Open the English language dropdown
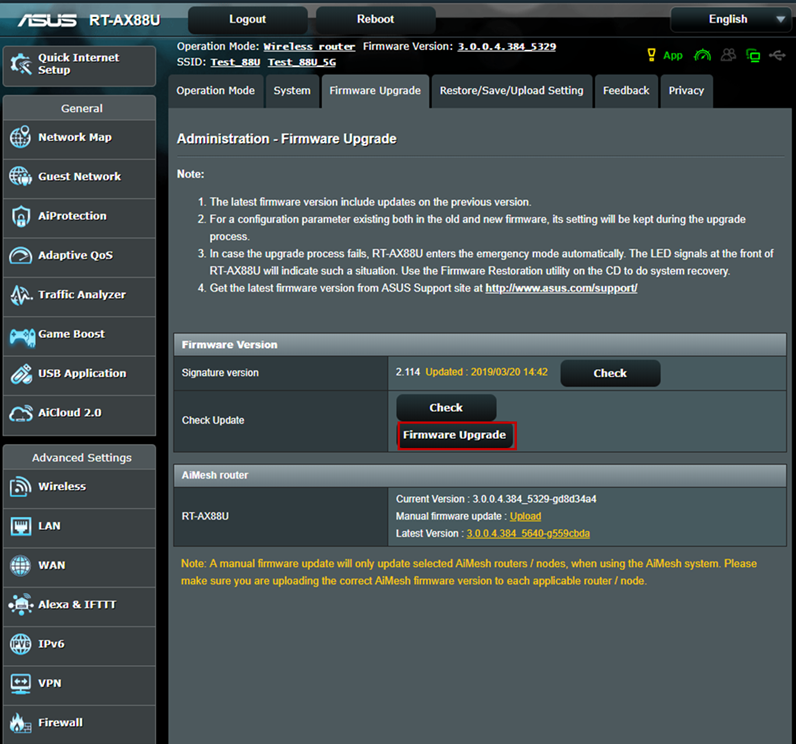The height and width of the screenshot is (744, 796). pos(731,19)
